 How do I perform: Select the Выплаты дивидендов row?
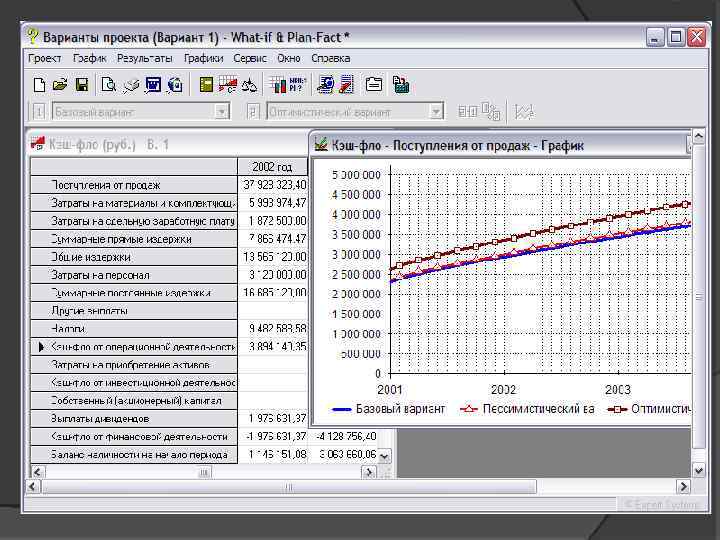tap(134, 418)
